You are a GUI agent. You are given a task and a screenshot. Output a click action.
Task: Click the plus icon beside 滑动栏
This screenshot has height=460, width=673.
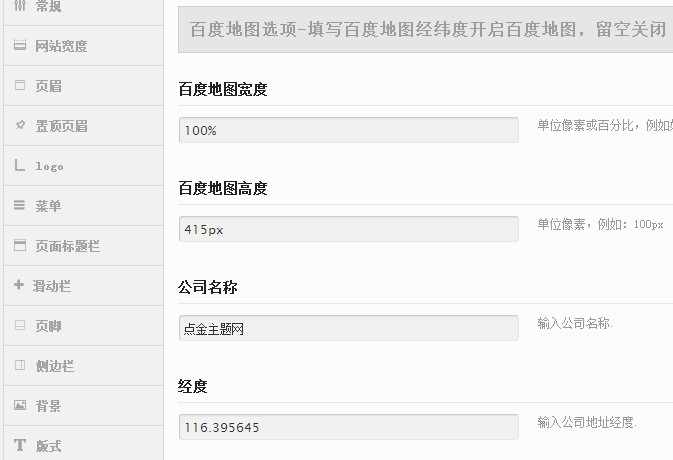[x=19, y=284]
